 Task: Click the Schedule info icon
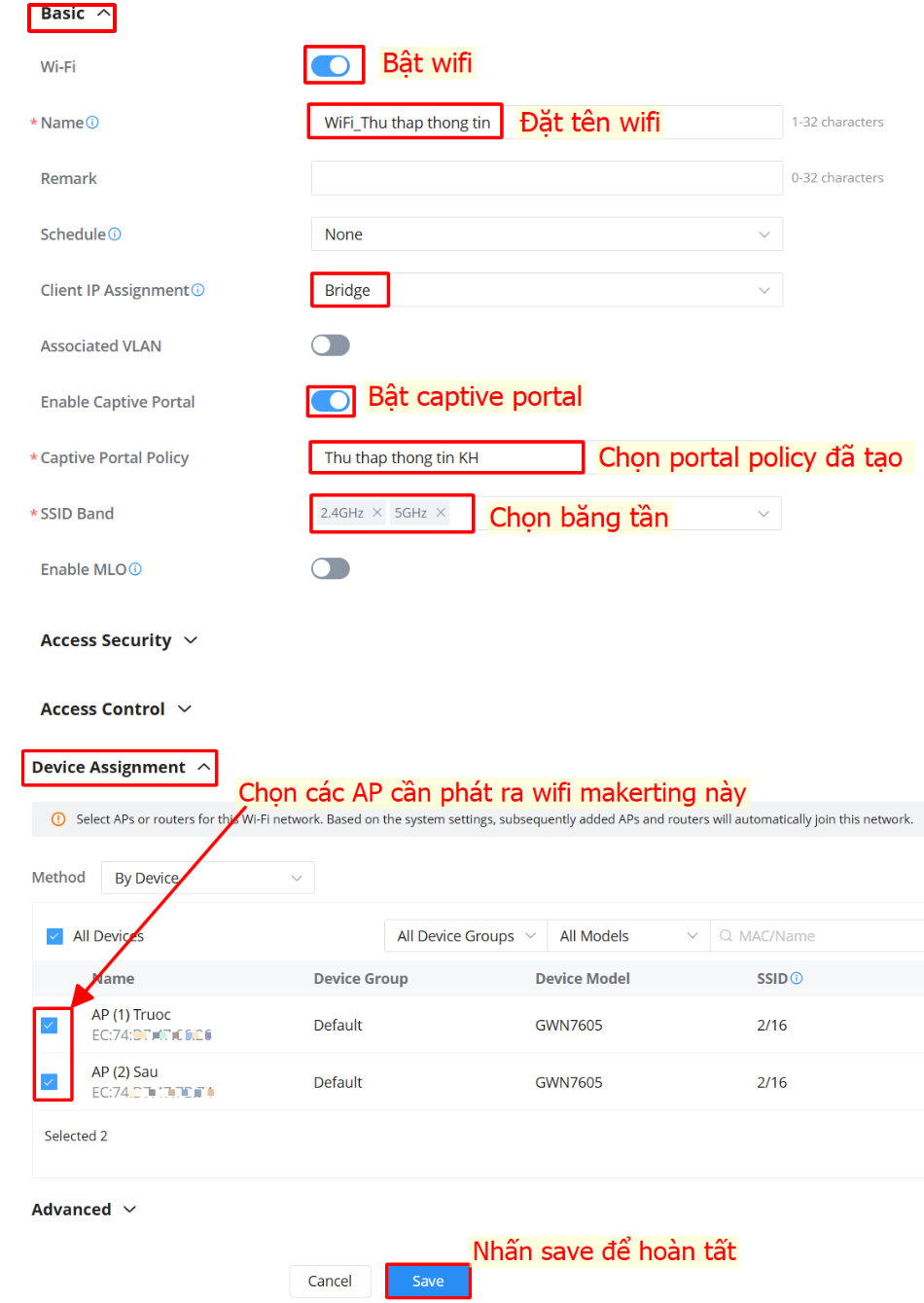(115, 235)
